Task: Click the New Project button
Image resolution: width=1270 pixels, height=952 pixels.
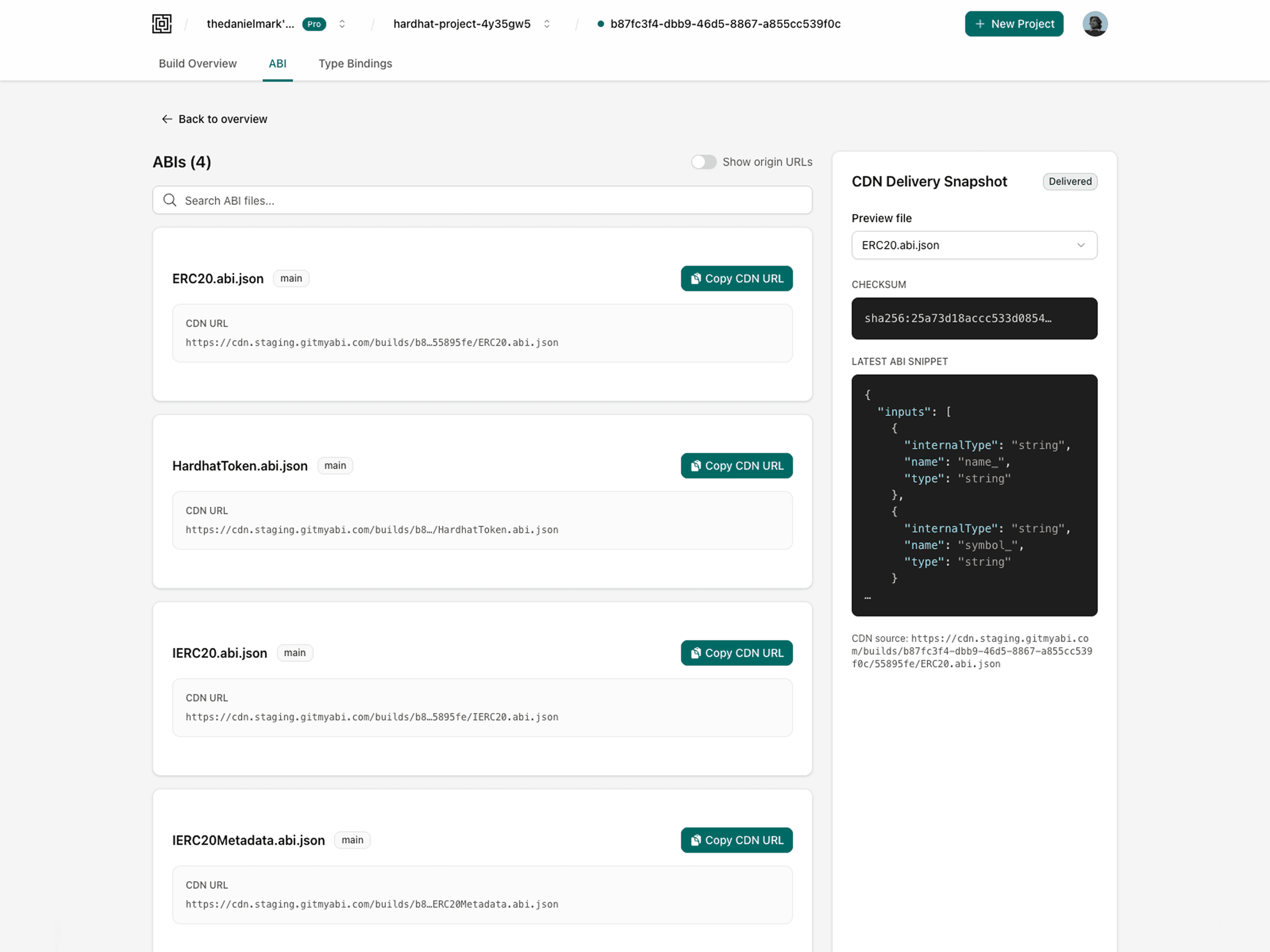Action: [1014, 23]
